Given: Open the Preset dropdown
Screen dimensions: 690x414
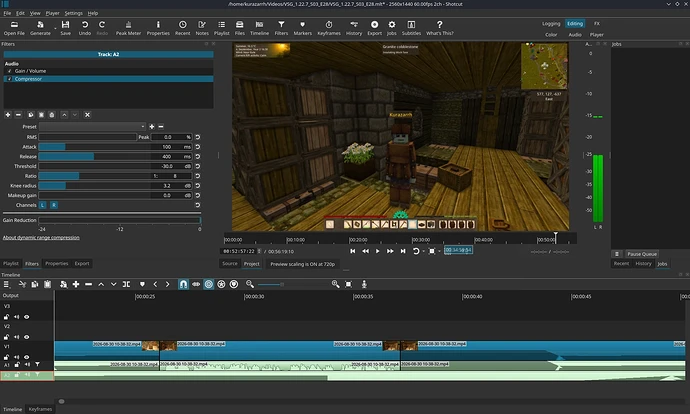Looking at the screenshot, I should click(x=92, y=127).
